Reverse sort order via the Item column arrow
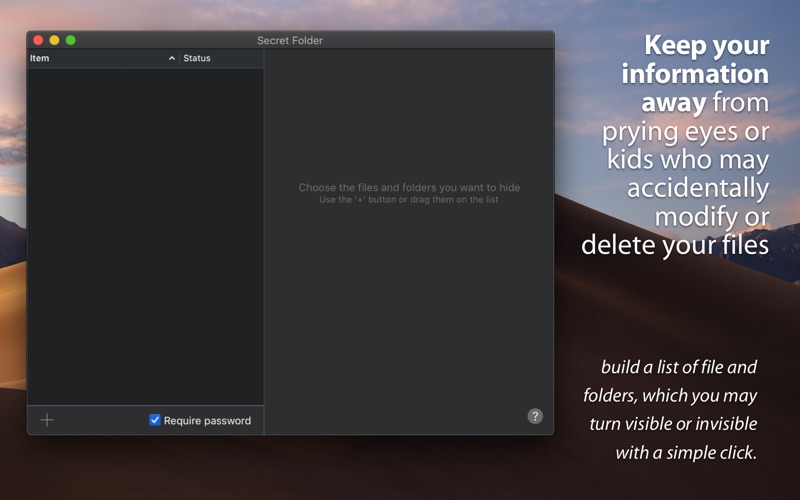The height and width of the screenshot is (500, 800). [172, 58]
